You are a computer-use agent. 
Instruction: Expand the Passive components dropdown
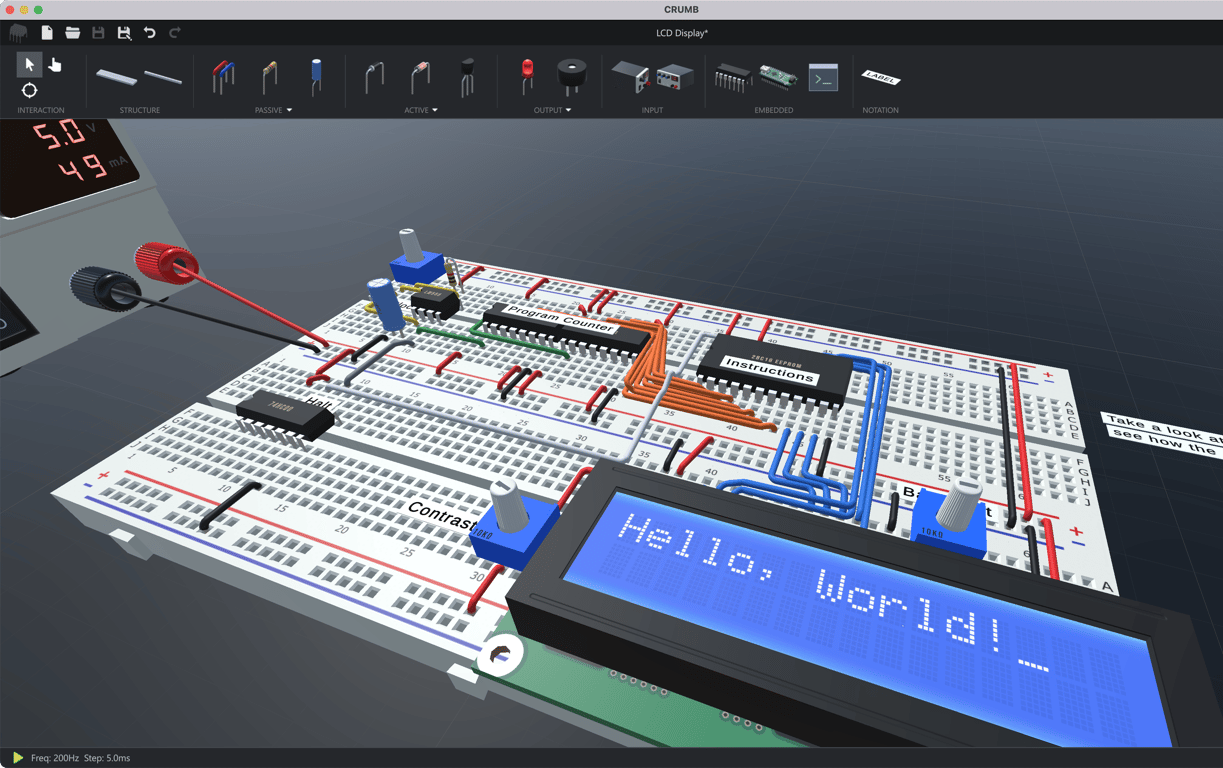pyautogui.click(x=289, y=110)
